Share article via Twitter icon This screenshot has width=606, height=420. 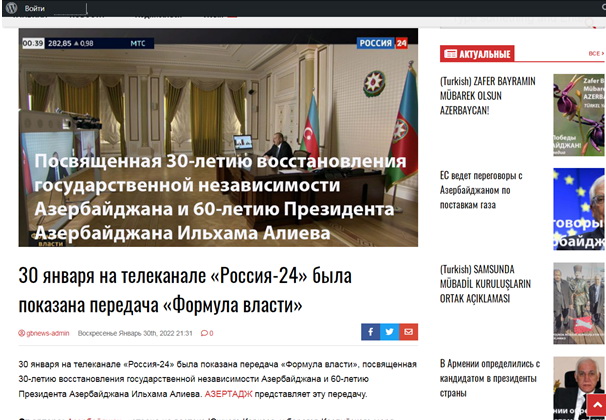389,332
